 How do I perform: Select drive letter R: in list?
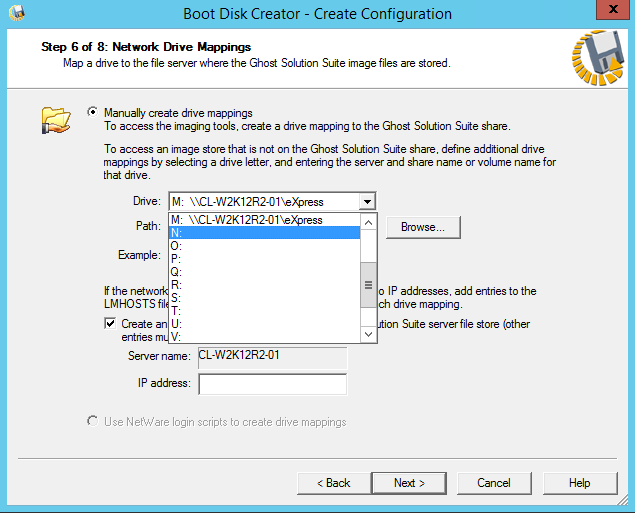(264, 285)
